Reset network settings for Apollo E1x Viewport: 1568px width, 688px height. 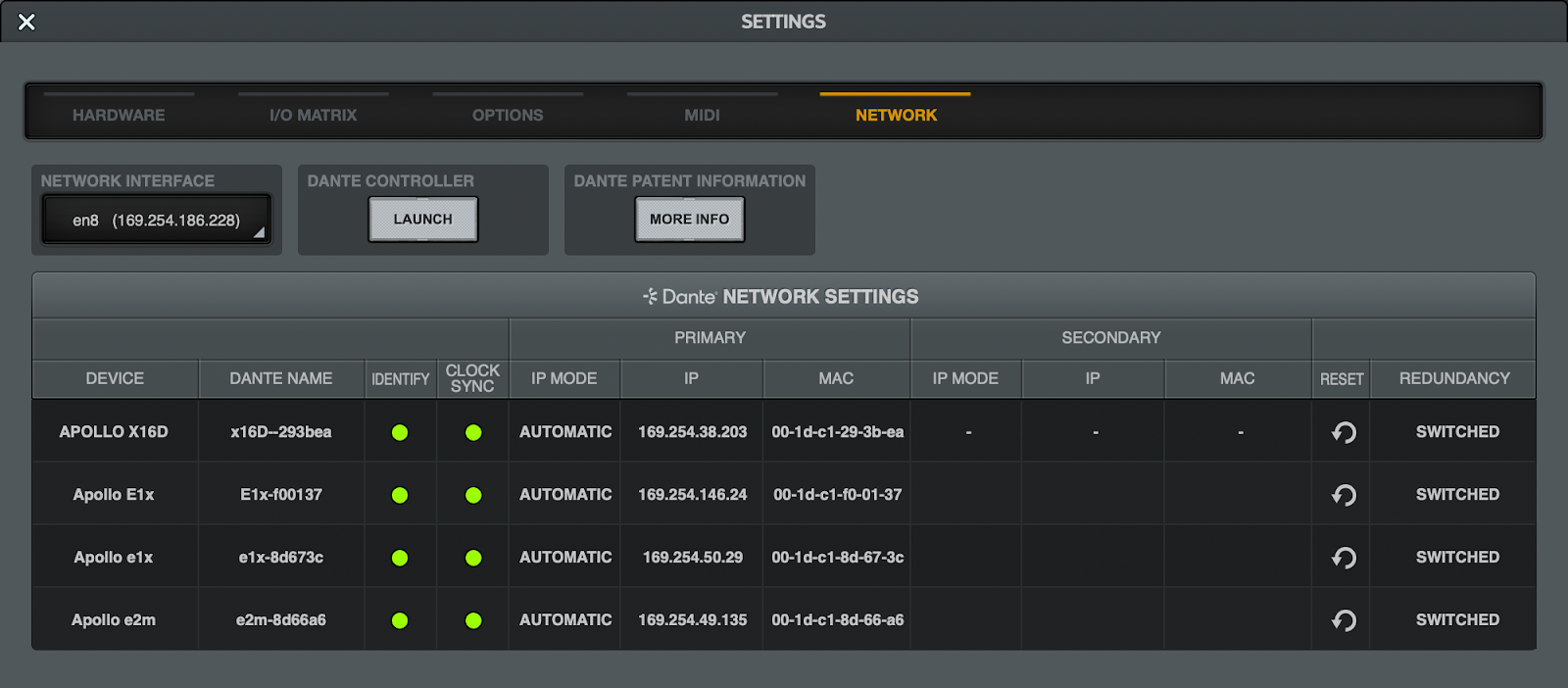(x=1344, y=495)
